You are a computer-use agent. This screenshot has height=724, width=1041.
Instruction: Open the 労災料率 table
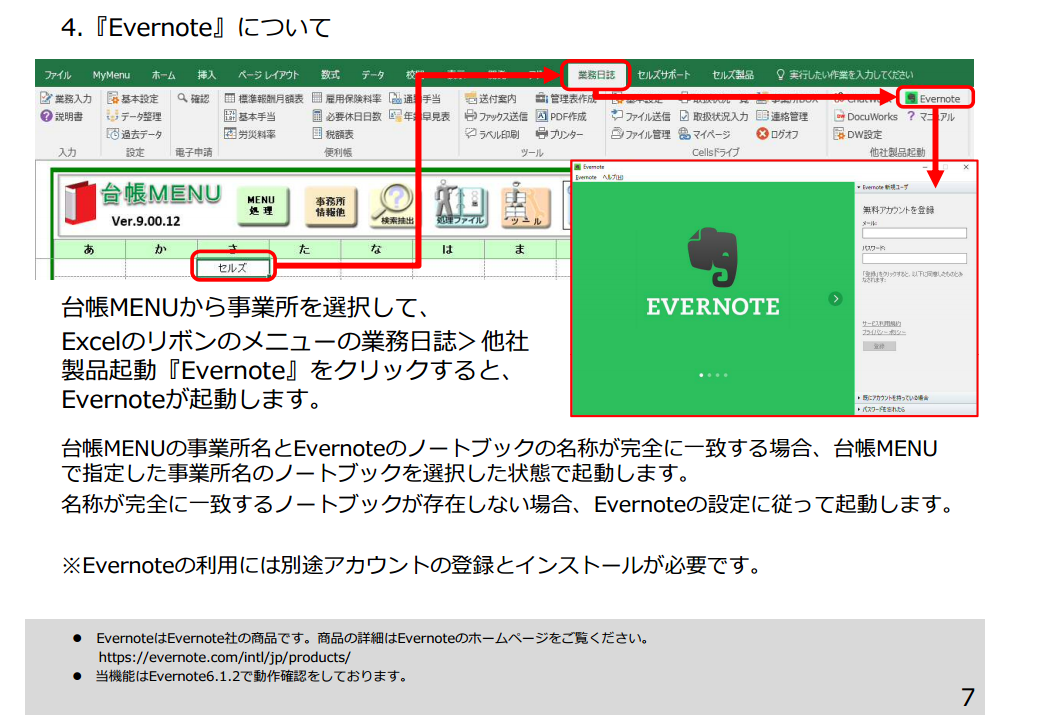[250, 134]
